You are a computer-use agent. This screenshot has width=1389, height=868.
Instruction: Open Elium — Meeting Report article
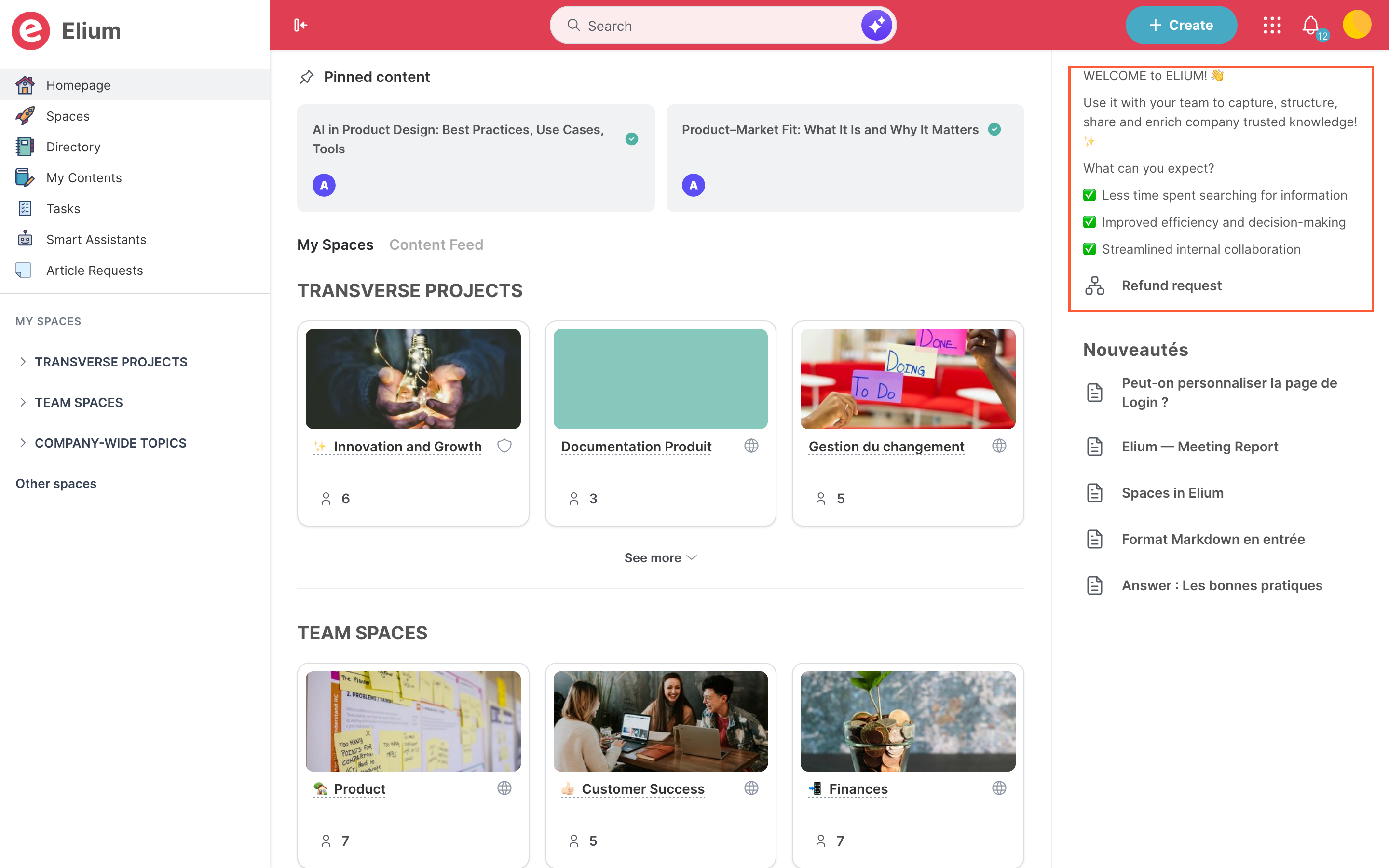(1199, 447)
